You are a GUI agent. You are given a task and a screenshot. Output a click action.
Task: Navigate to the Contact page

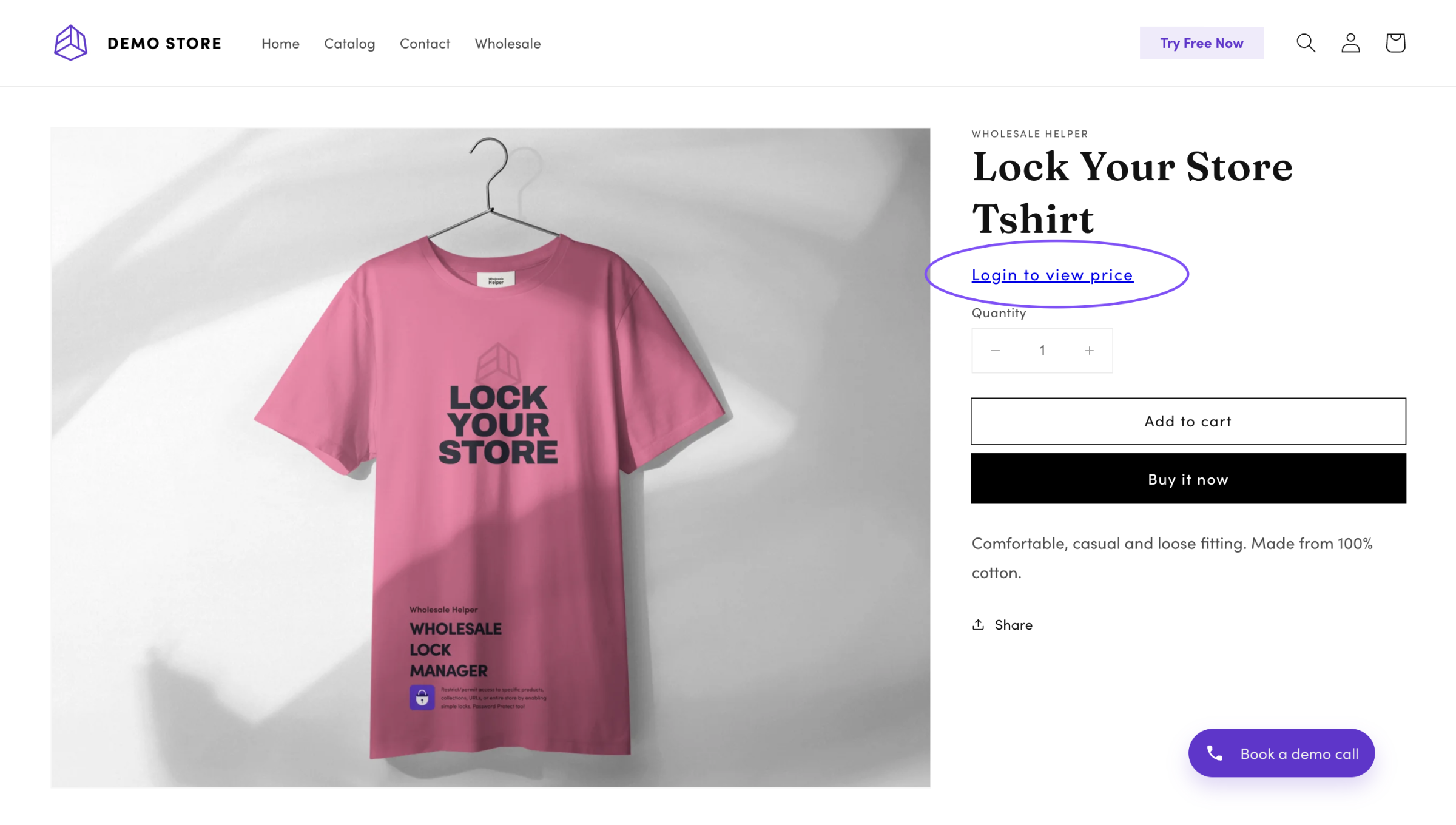point(425,44)
